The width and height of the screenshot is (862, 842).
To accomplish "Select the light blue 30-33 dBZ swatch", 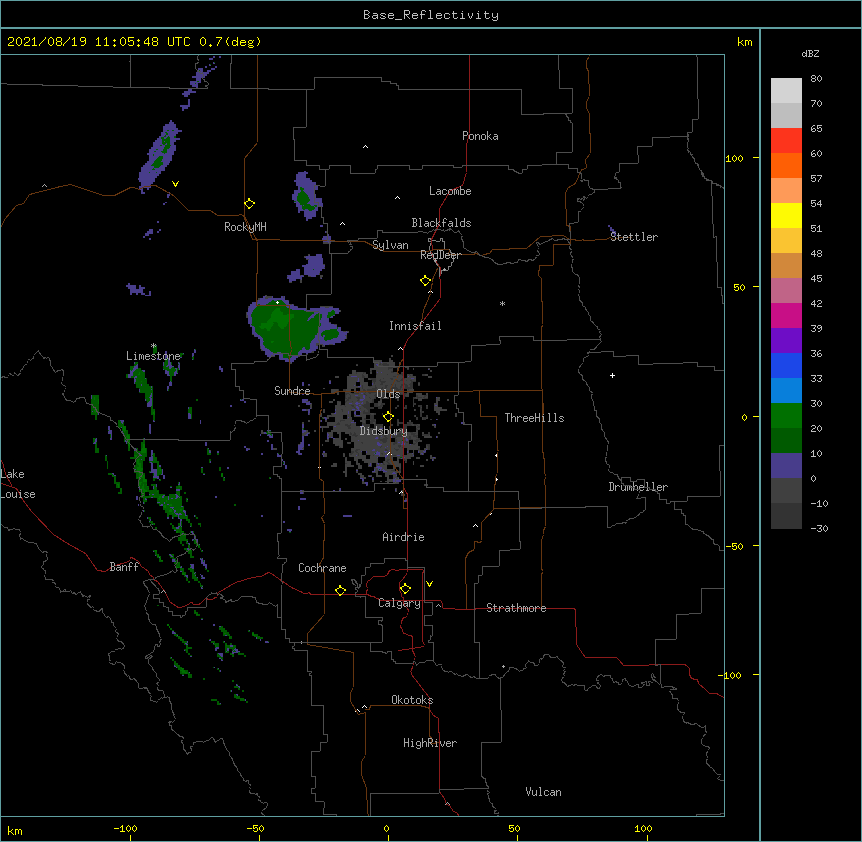I will pyautogui.click(x=786, y=391).
